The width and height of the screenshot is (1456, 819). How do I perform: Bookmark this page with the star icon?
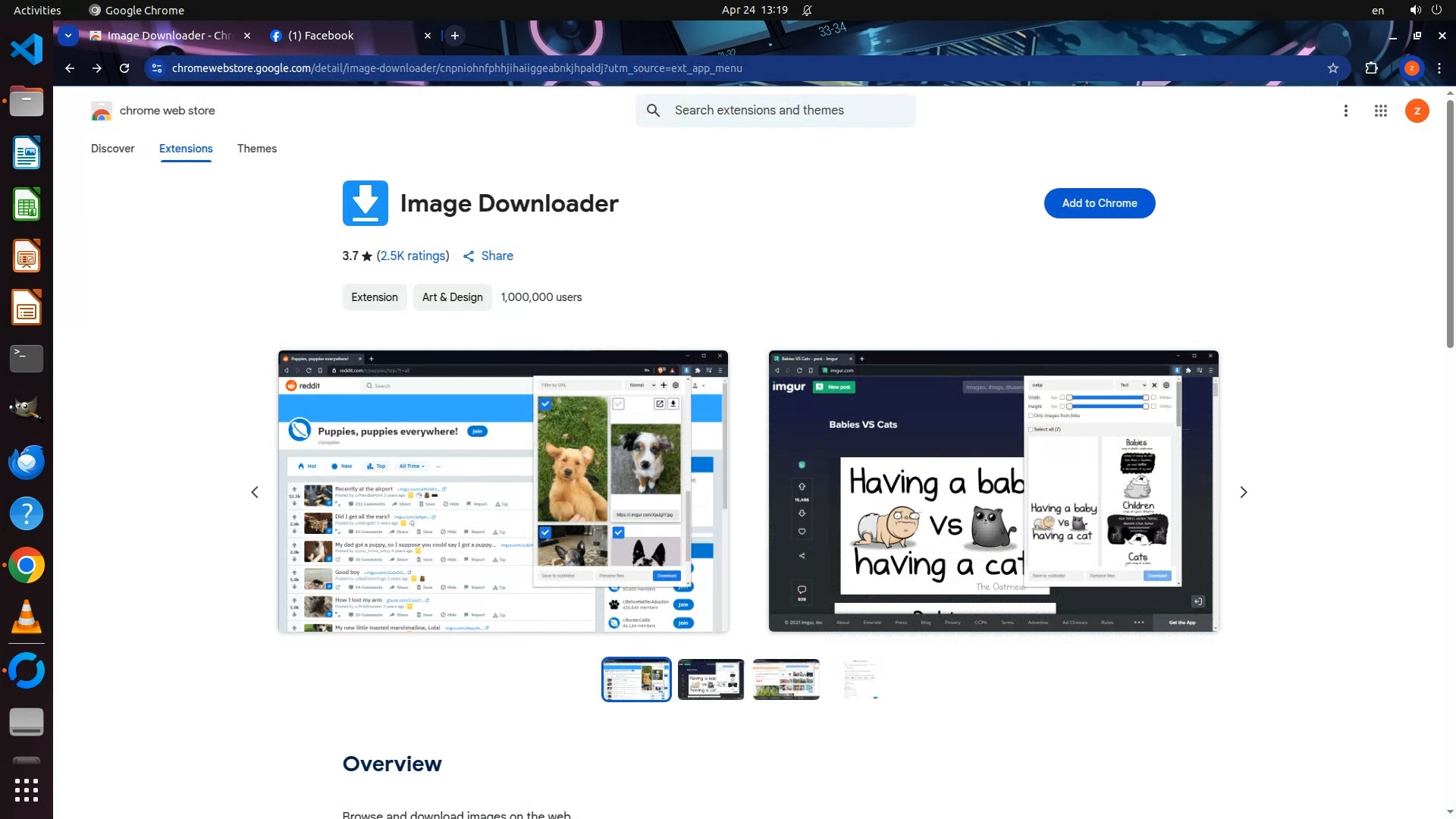point(1332,68)
